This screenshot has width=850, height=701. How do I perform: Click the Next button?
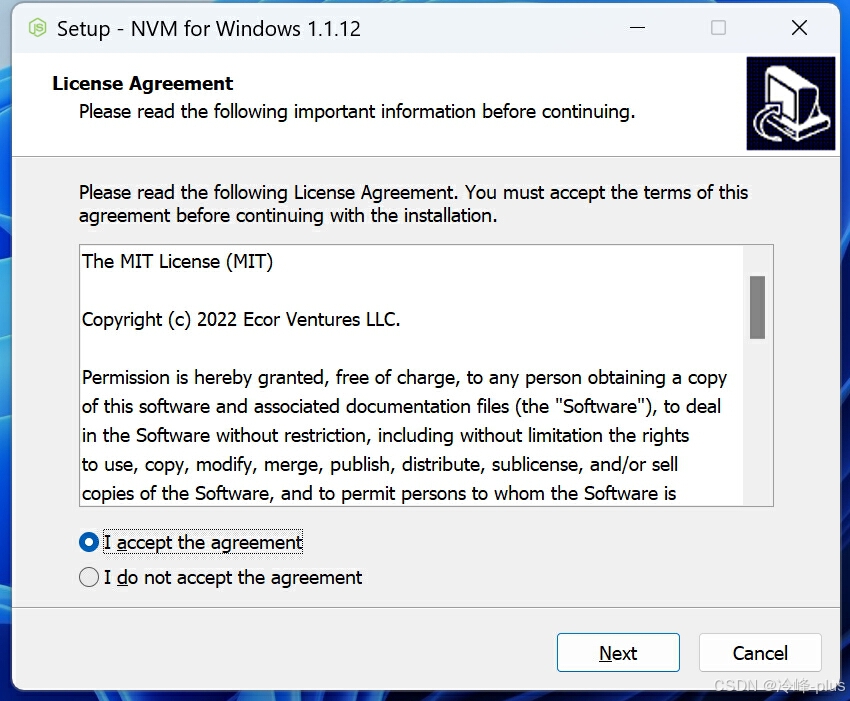(x=618, y=653)
